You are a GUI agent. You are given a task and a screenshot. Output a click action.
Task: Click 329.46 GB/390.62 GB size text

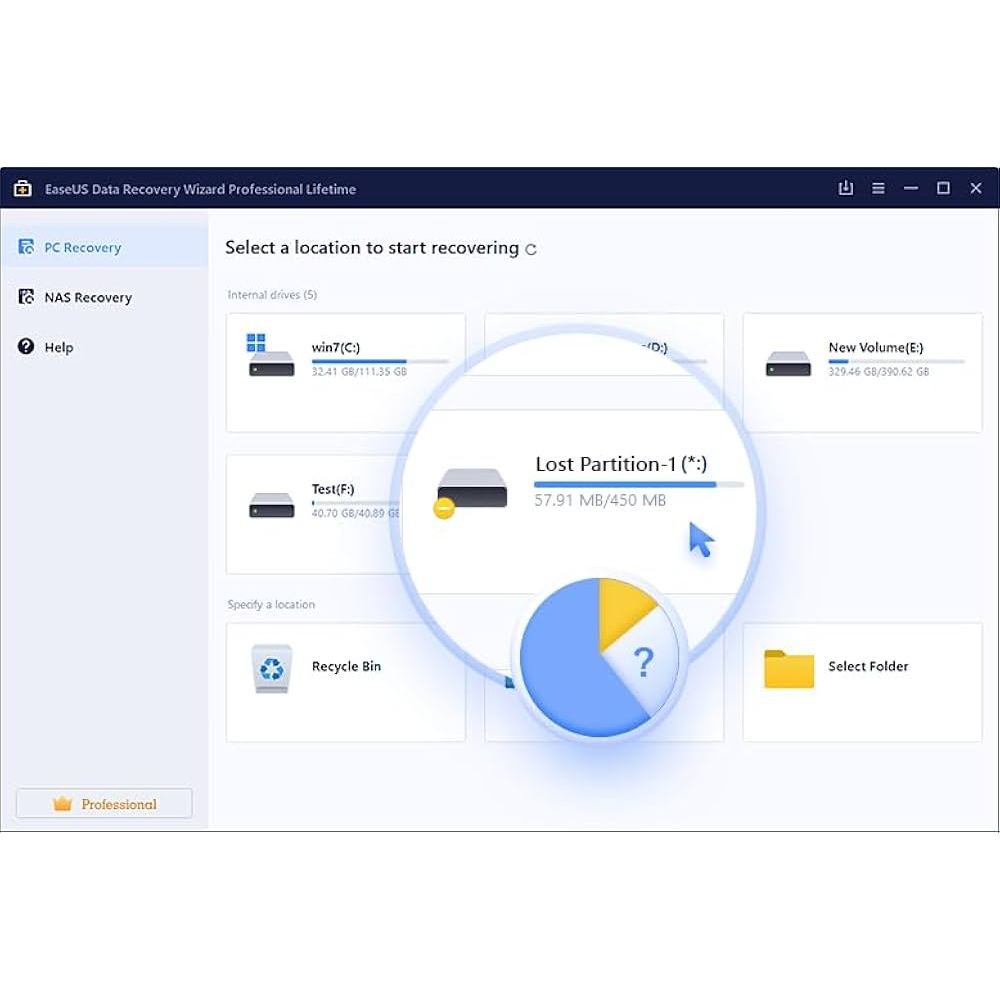point(879,372)
